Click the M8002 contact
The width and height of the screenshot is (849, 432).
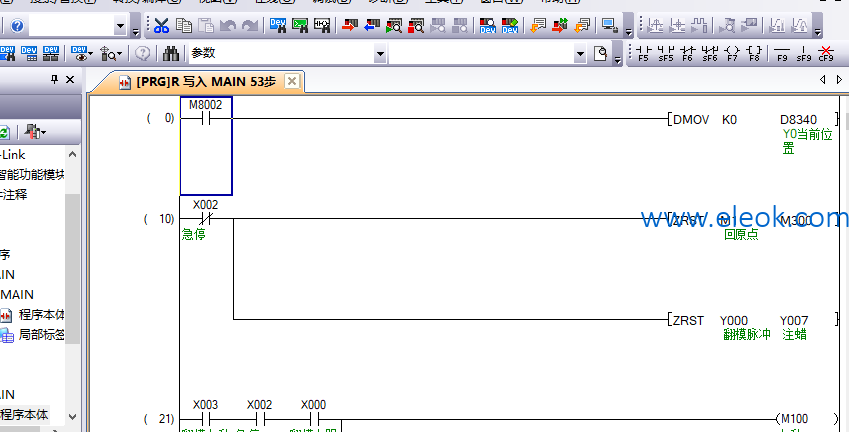click(206, 119)
